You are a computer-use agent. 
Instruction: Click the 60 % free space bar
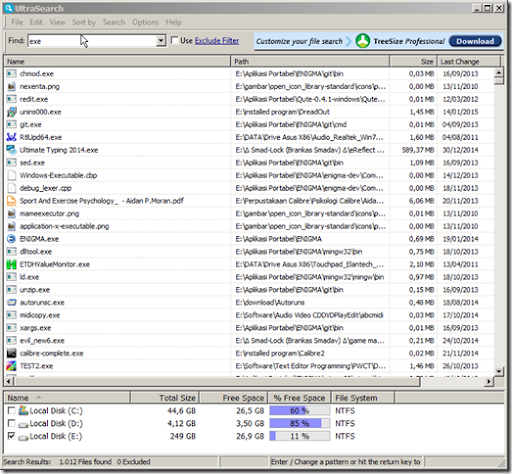[299, 410]
